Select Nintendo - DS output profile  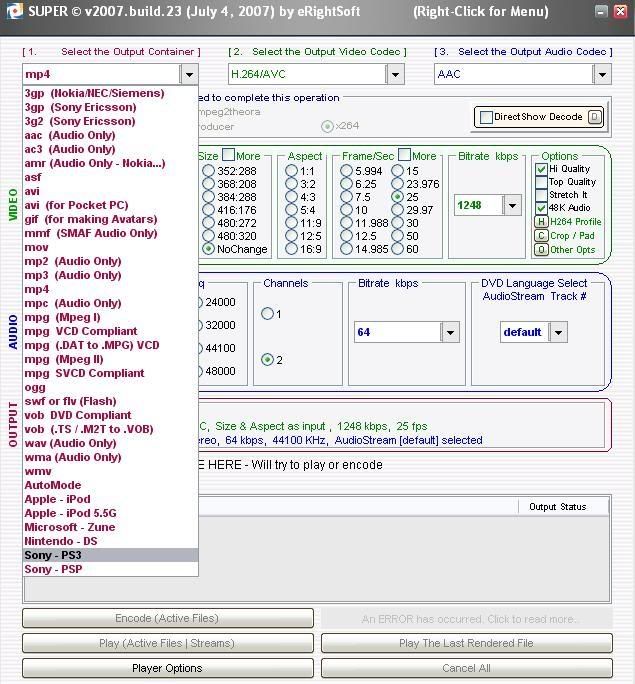(110, 541)
